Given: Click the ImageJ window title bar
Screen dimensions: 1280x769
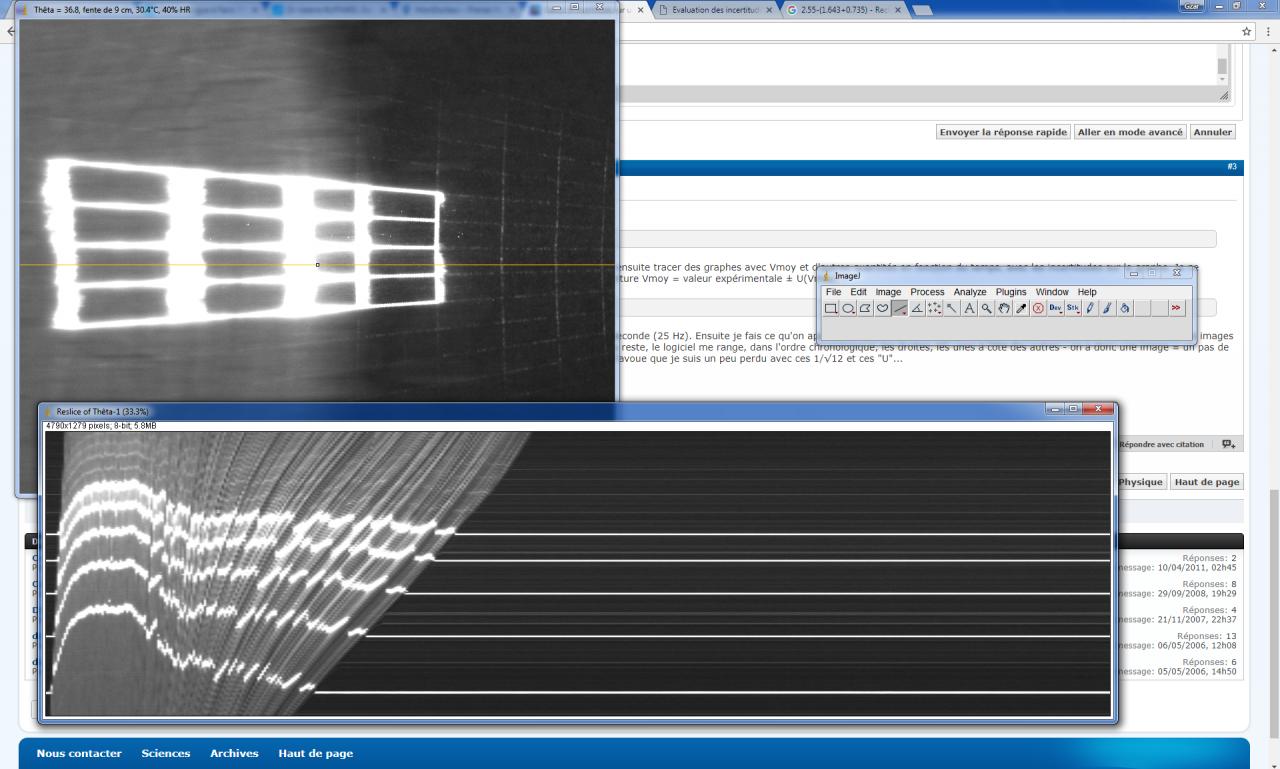Looking at the screenshot, I should pos(1005,275).
